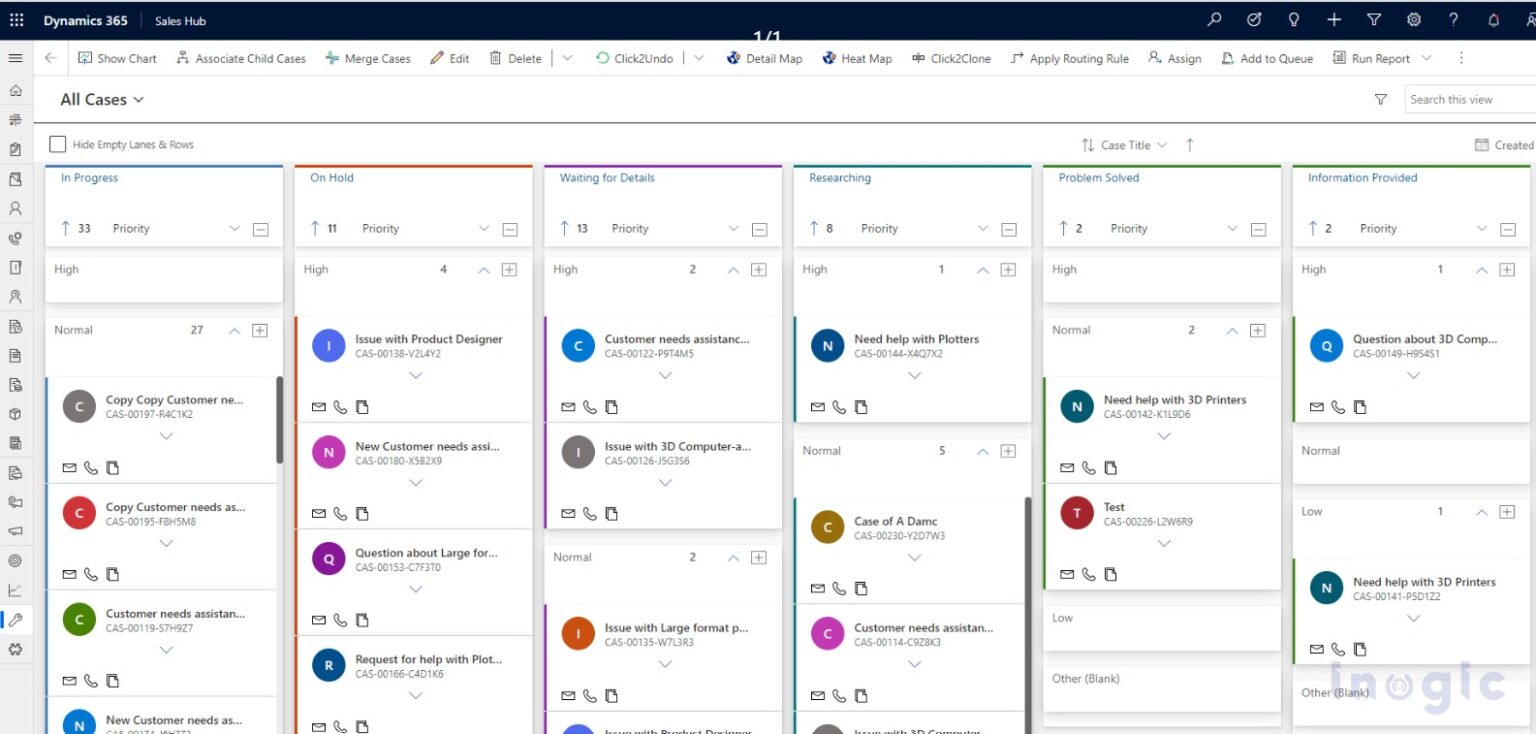Click avatar Q on Question about Large for card
The width and height of the screenshot is (1536, 734).
328,559
